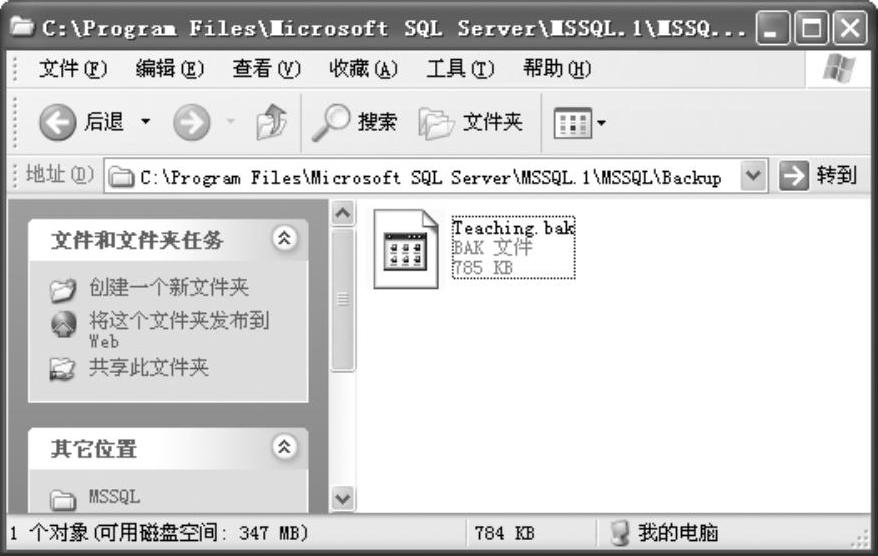This screenshot has width=878, height=556.
Task: Click the Forward arrow icon
Action: 192,122
